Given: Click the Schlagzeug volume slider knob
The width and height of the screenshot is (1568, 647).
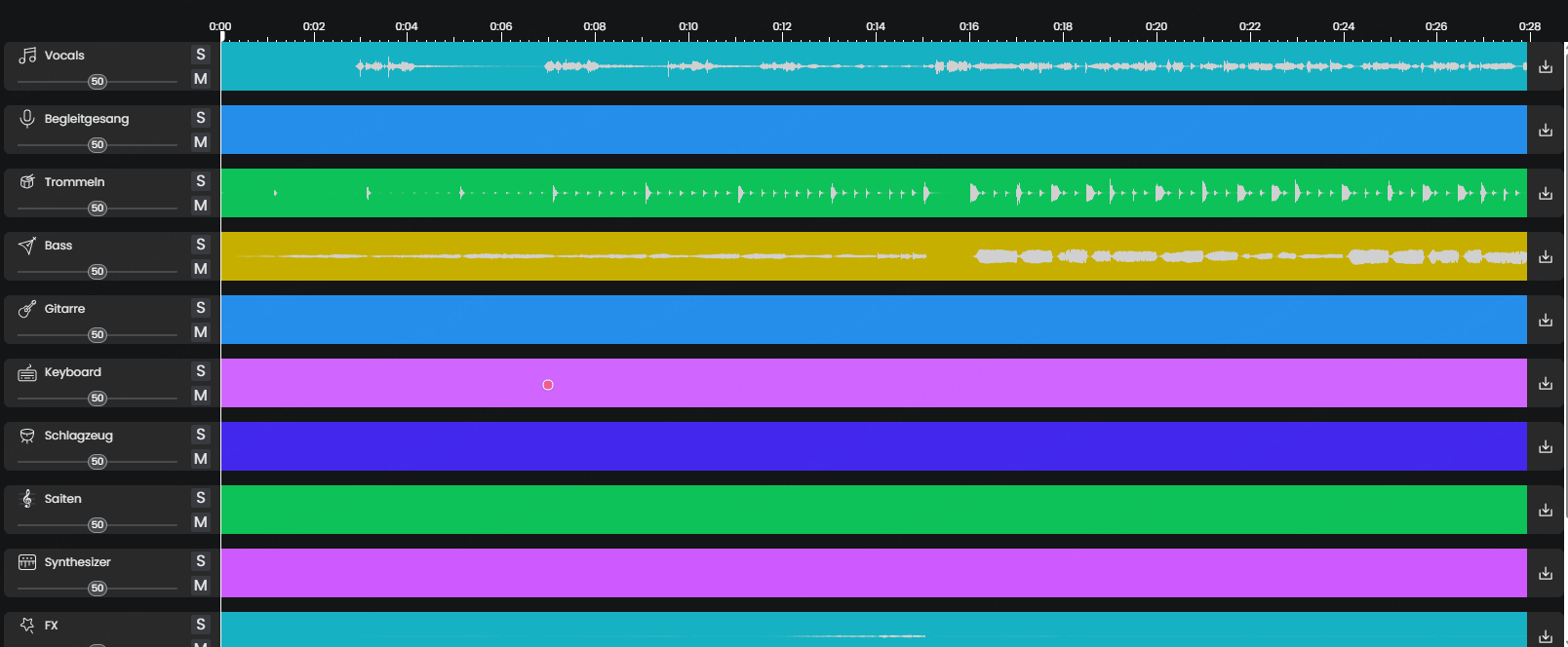Looking at the screenshot, I should coord(98,462).
